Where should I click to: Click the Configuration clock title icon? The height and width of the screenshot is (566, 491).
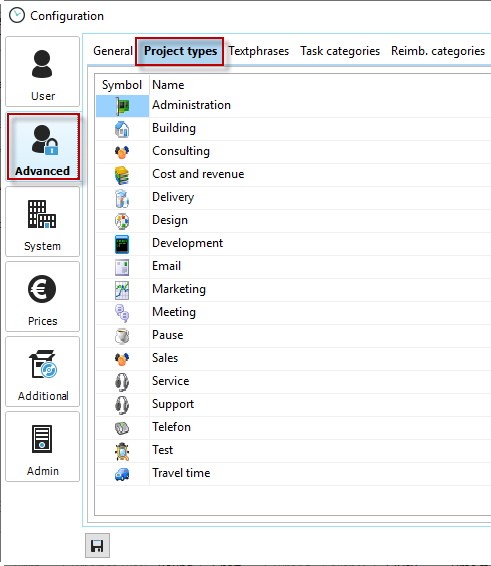[x=17, y=16]
